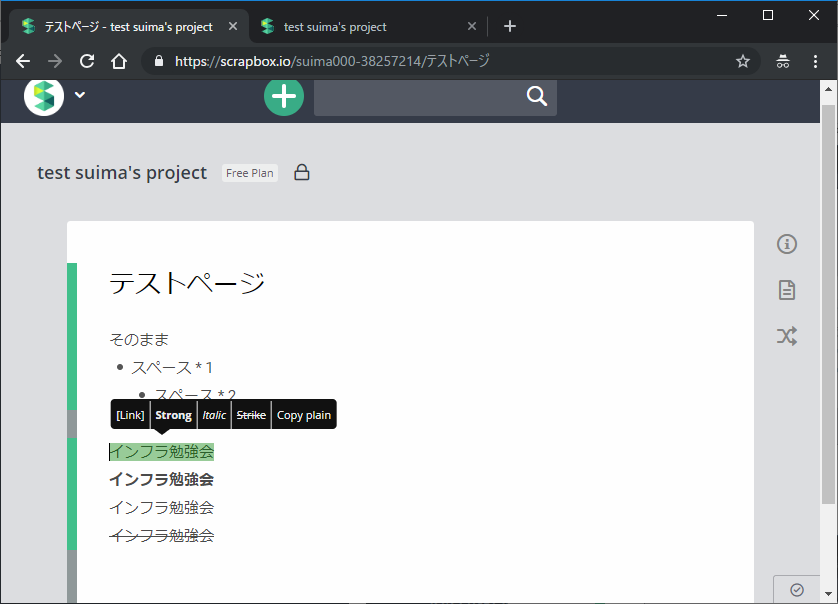Apply Italic formatting to selection

point(214,415)
